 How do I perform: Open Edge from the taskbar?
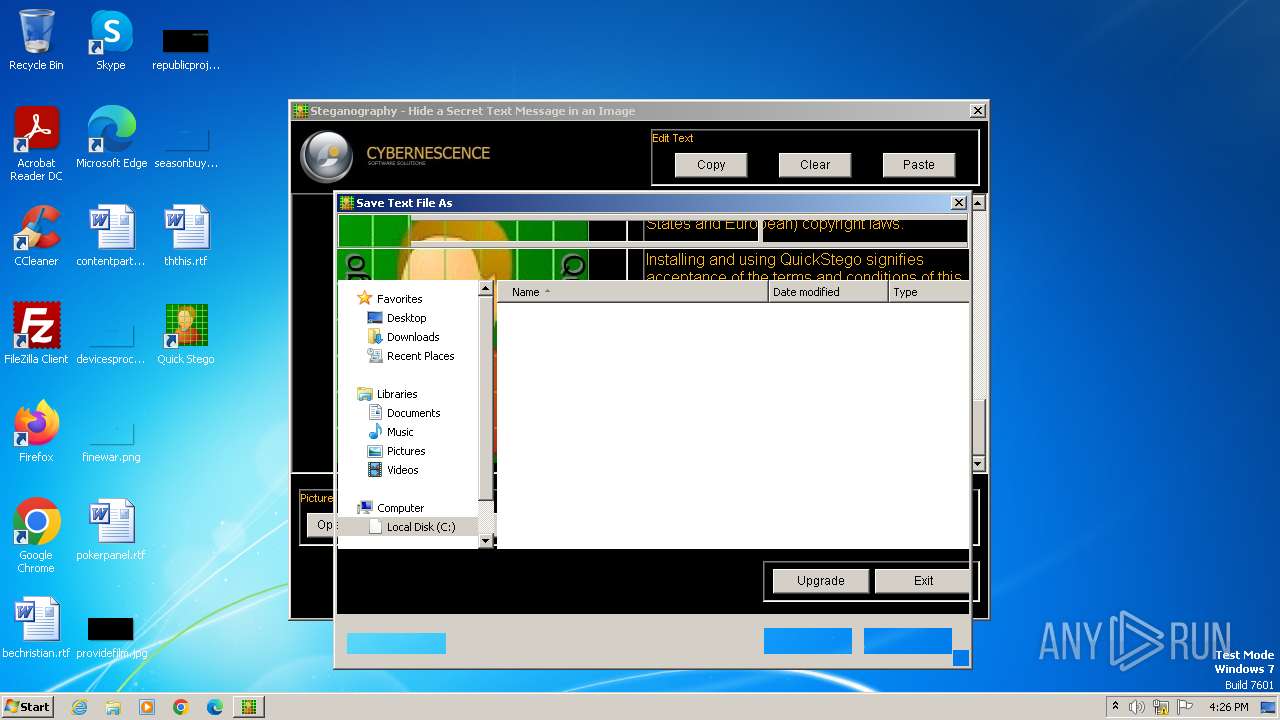pyautogui.click(x=215, y=707)
